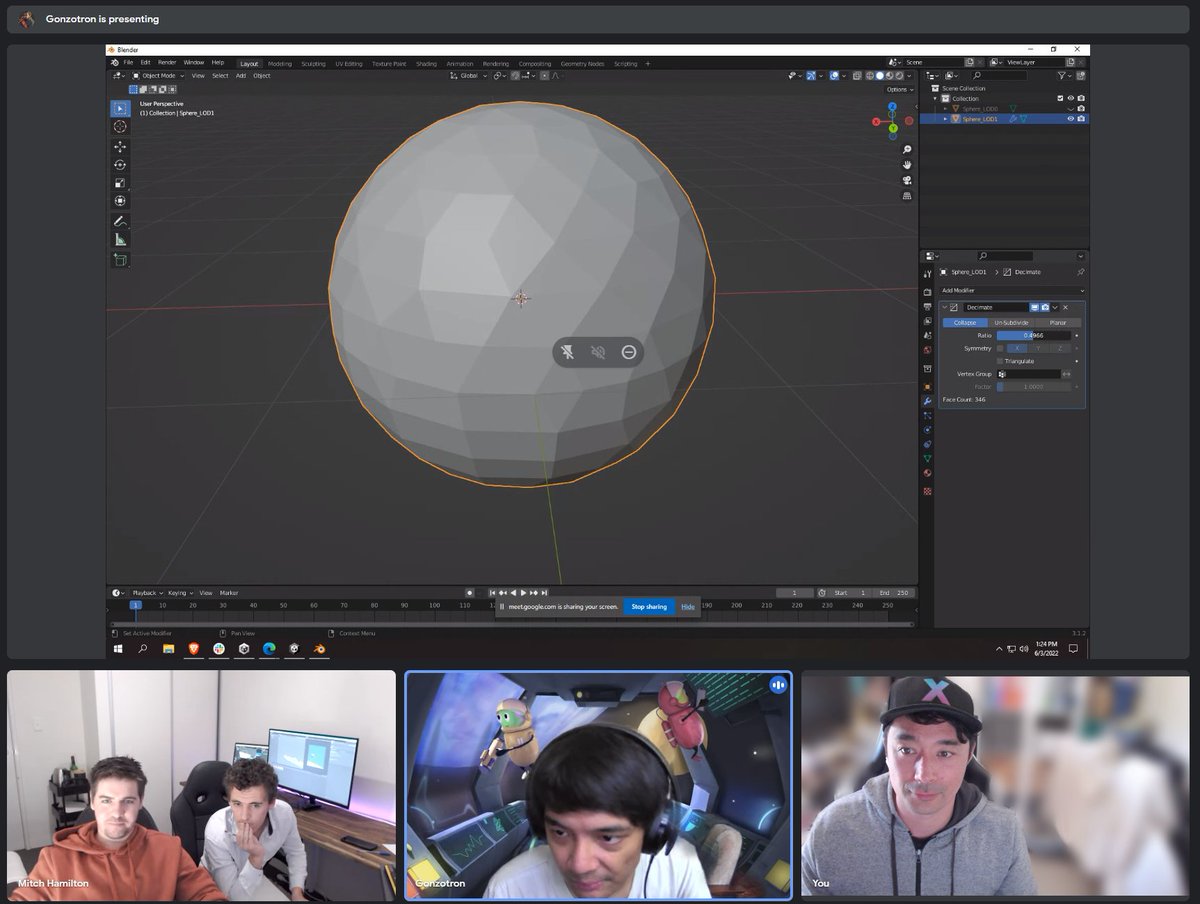Open the Tool properties tab
Viewport: 1200px width, 904px height.
click(927, 273)
